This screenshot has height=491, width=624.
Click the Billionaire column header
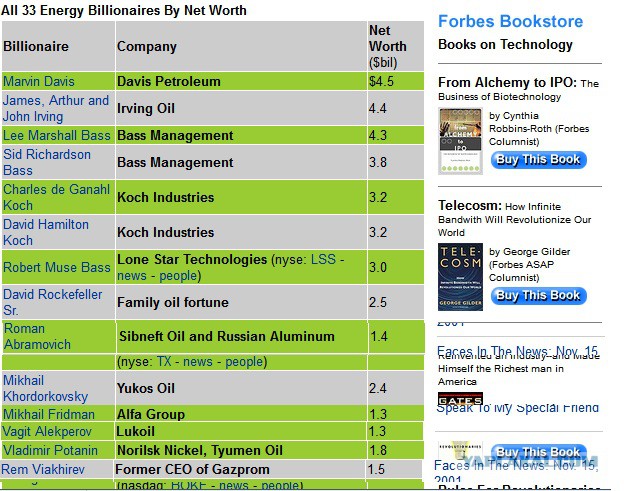tap(58, 46)
